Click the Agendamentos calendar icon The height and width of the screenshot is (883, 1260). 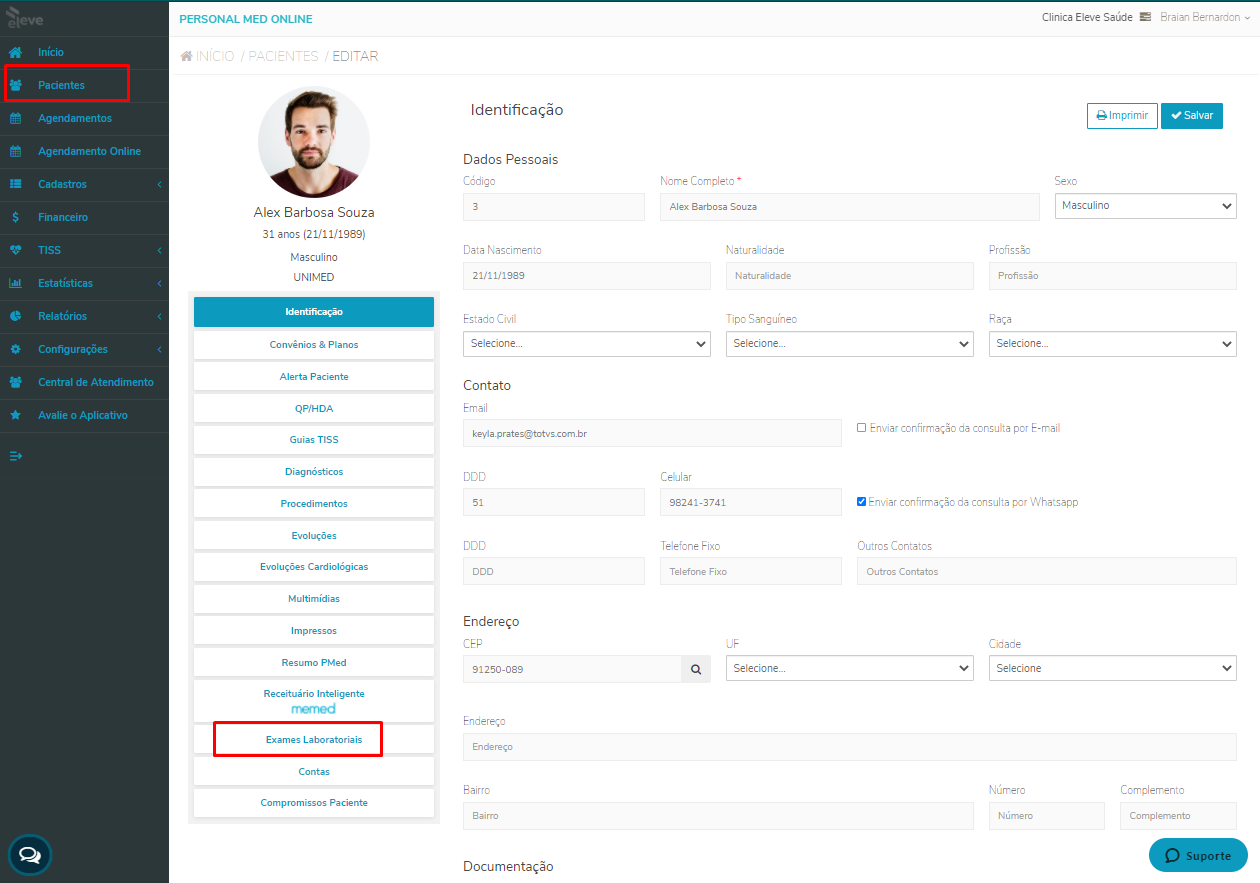(x=16, y=118)
